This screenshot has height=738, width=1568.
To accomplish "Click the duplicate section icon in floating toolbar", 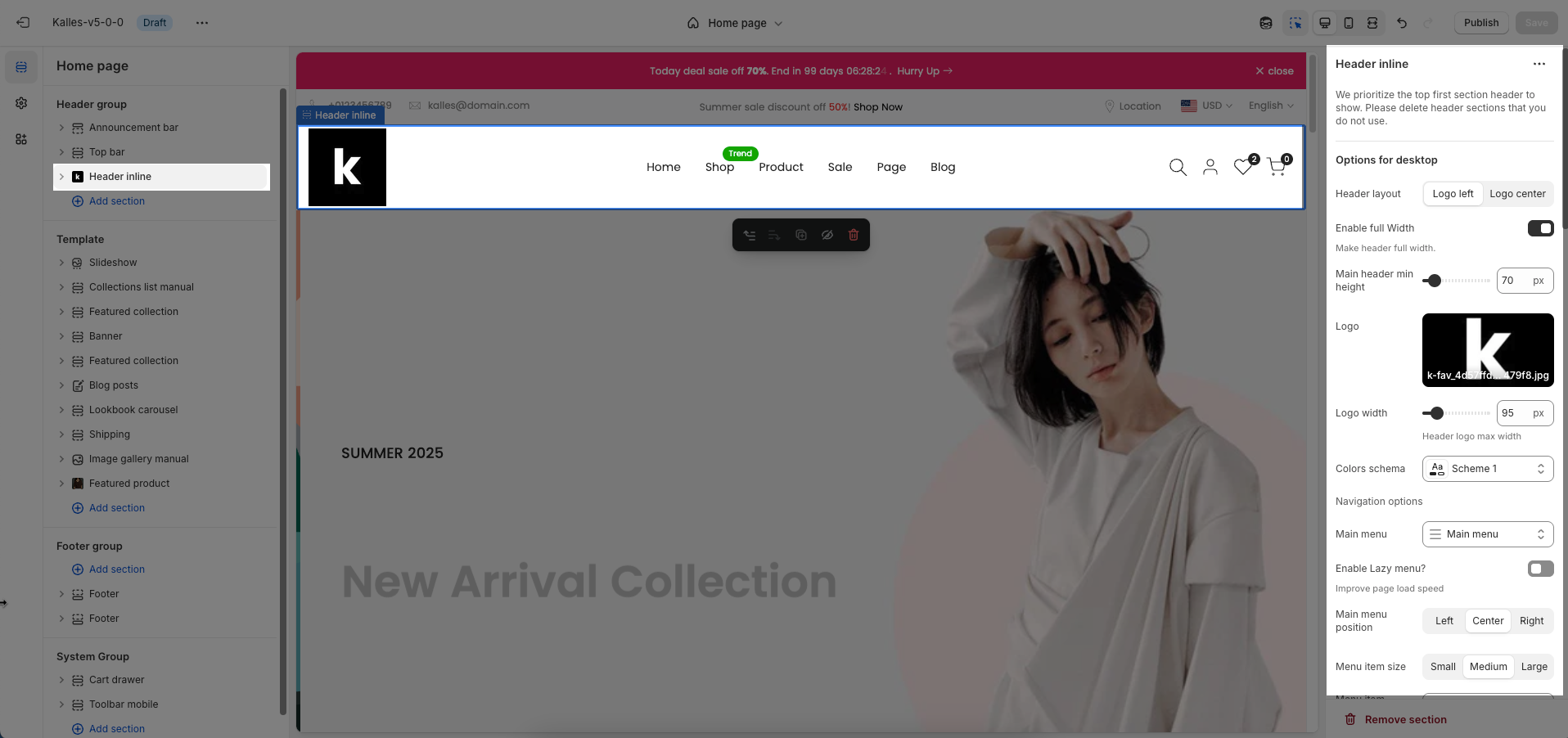I will [x=801, y=235].
